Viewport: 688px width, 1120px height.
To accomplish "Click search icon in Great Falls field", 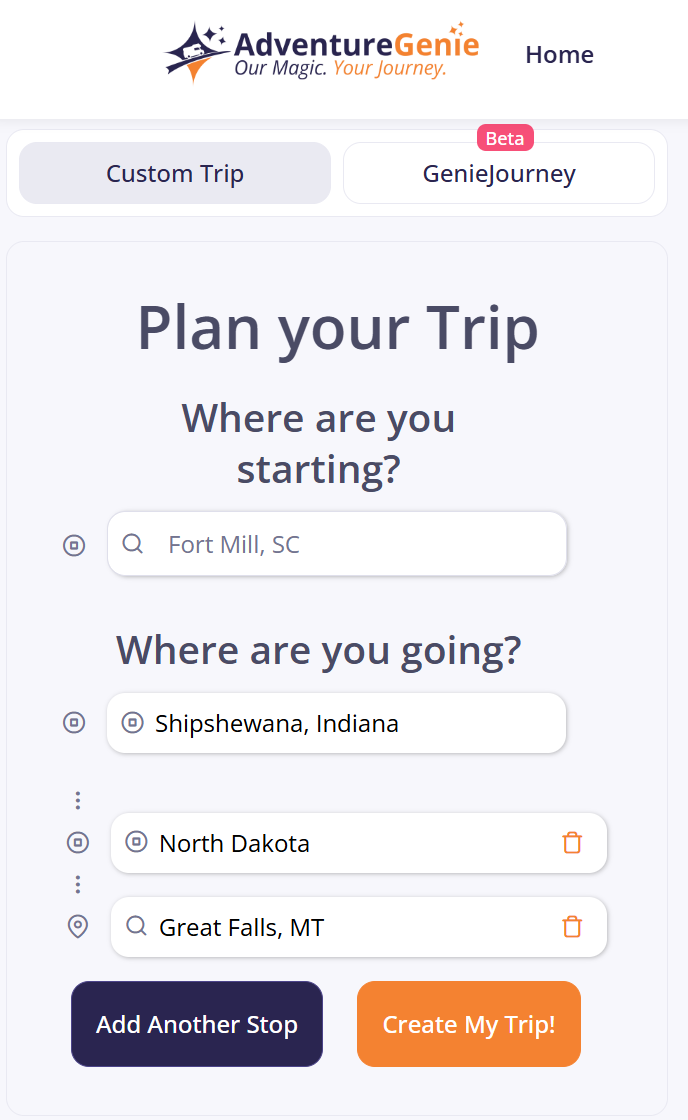I will pyautogui.click(x=136, y=927).
